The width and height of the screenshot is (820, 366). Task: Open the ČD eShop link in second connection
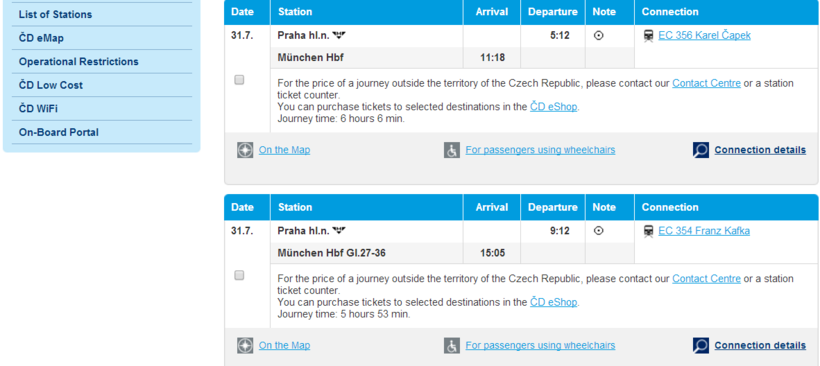(554, 302)
